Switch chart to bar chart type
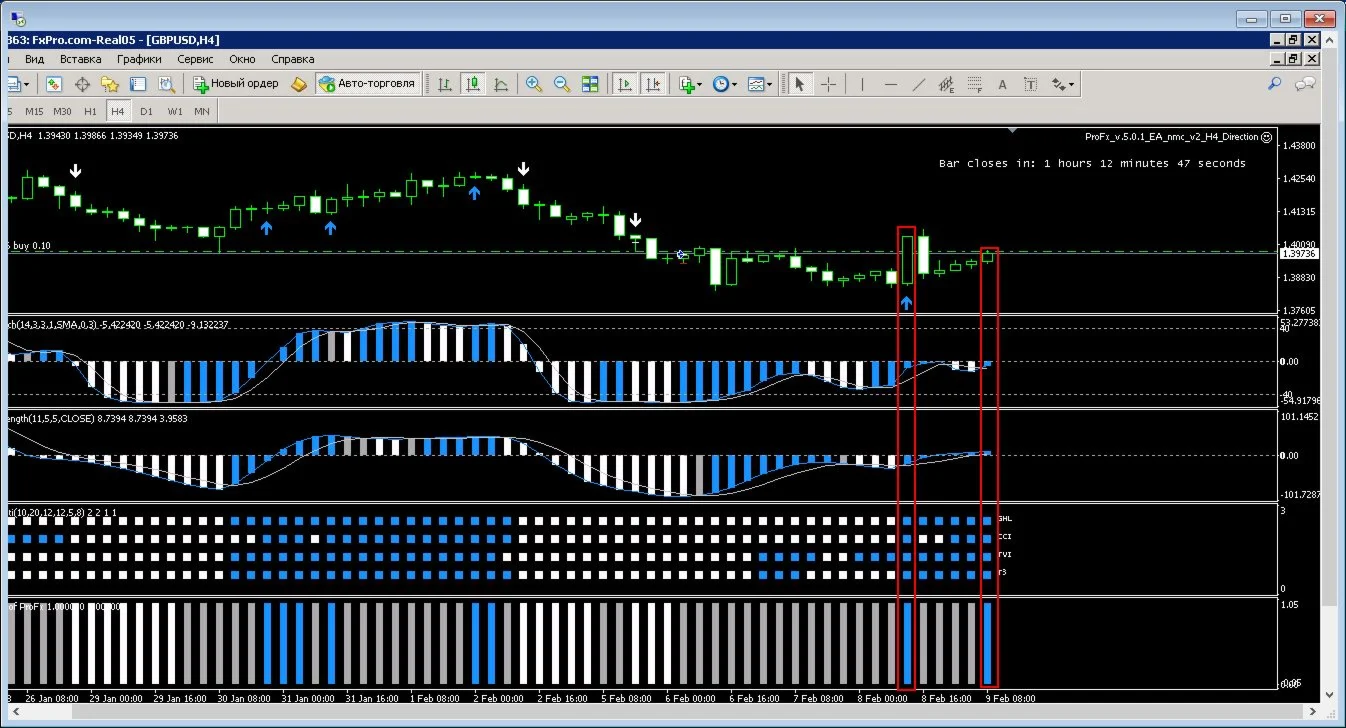This screenshot has width=1346, height=728. (444, 85)
